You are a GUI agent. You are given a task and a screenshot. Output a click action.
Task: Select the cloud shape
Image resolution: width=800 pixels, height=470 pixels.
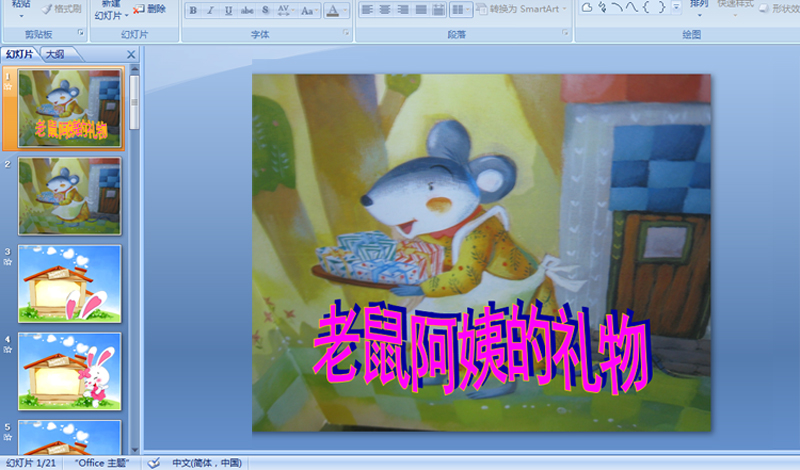[x=587, y=7]
